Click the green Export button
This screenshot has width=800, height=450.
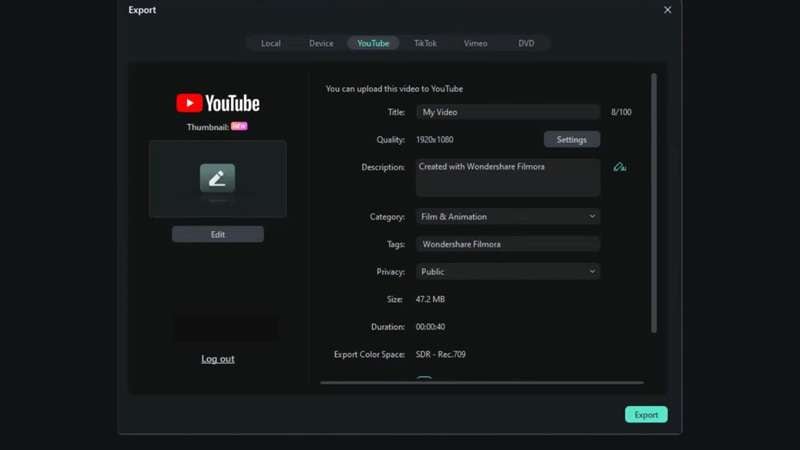tap(646, 415)
